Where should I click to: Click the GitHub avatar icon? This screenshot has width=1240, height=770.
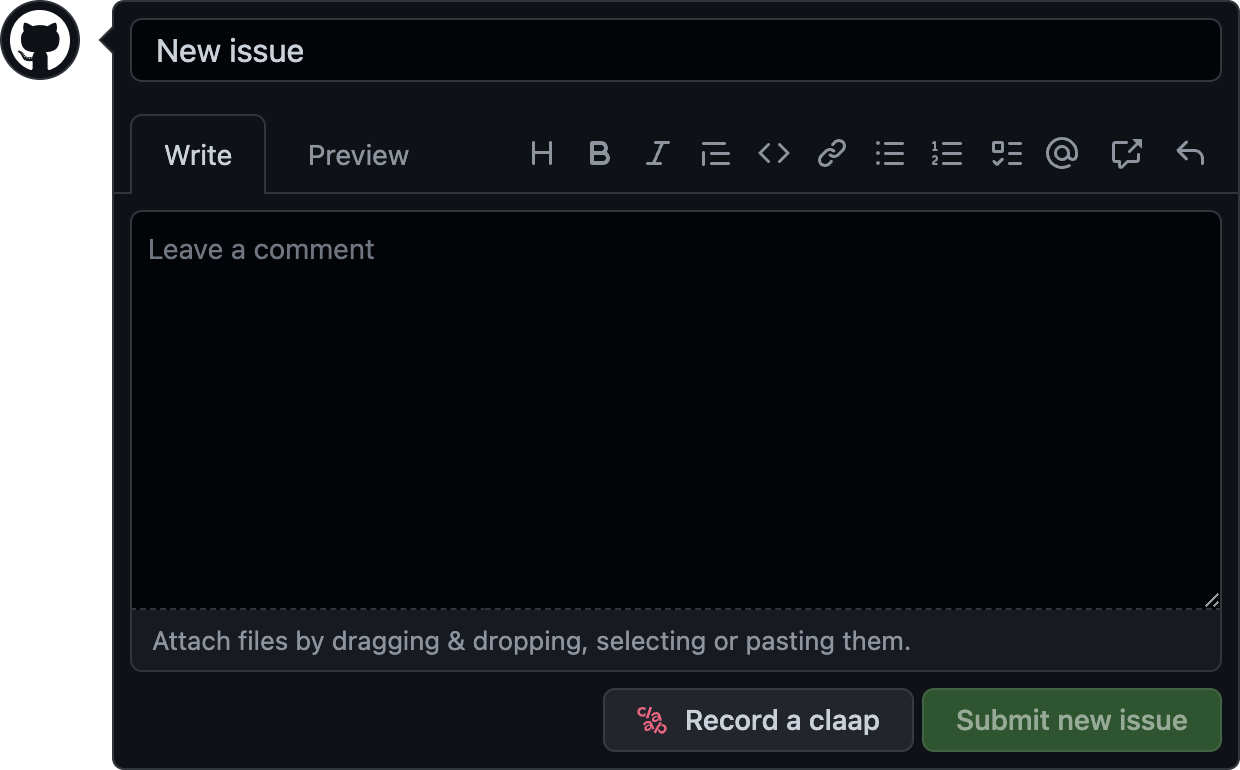pyautogui.click(x=40, y=41)
